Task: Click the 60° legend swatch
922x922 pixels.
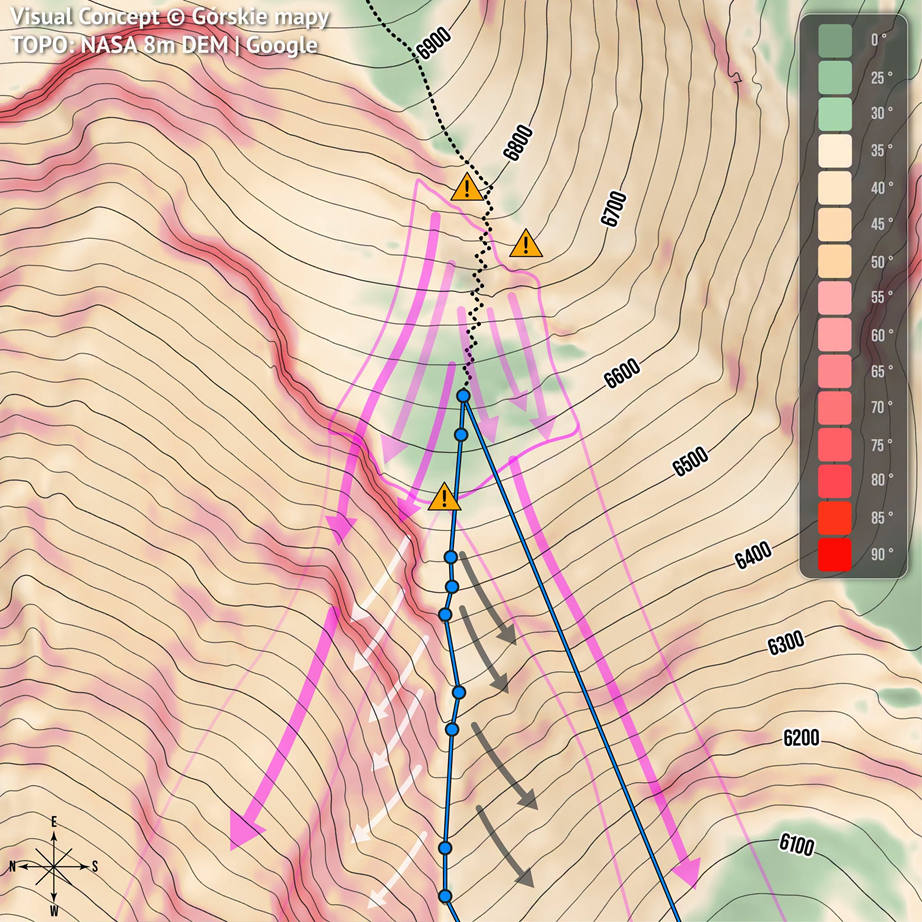Action: pos(834,335)
